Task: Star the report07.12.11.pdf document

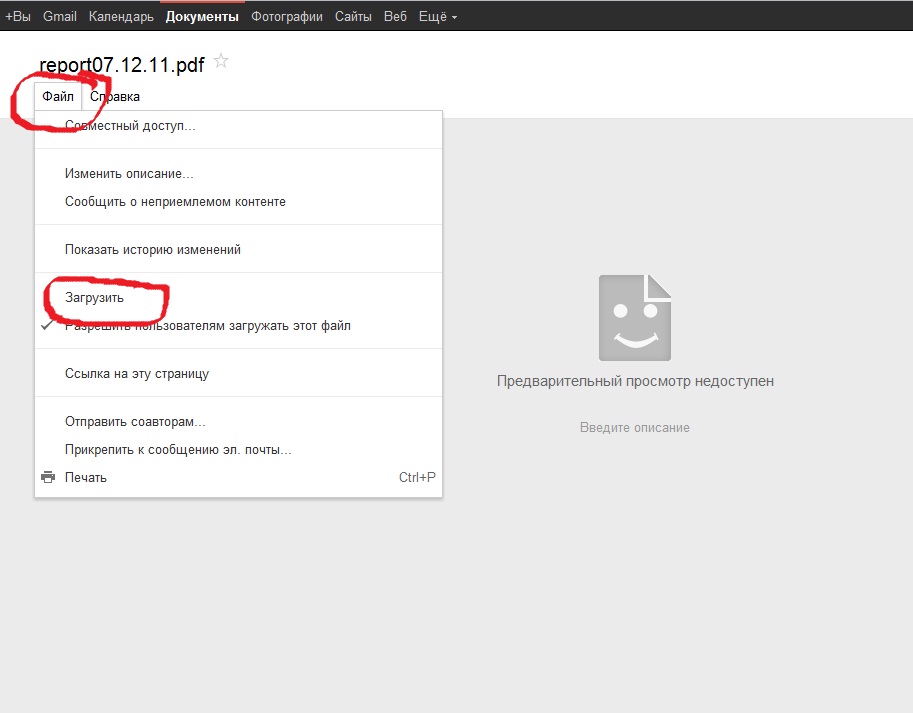Action: 221,61
